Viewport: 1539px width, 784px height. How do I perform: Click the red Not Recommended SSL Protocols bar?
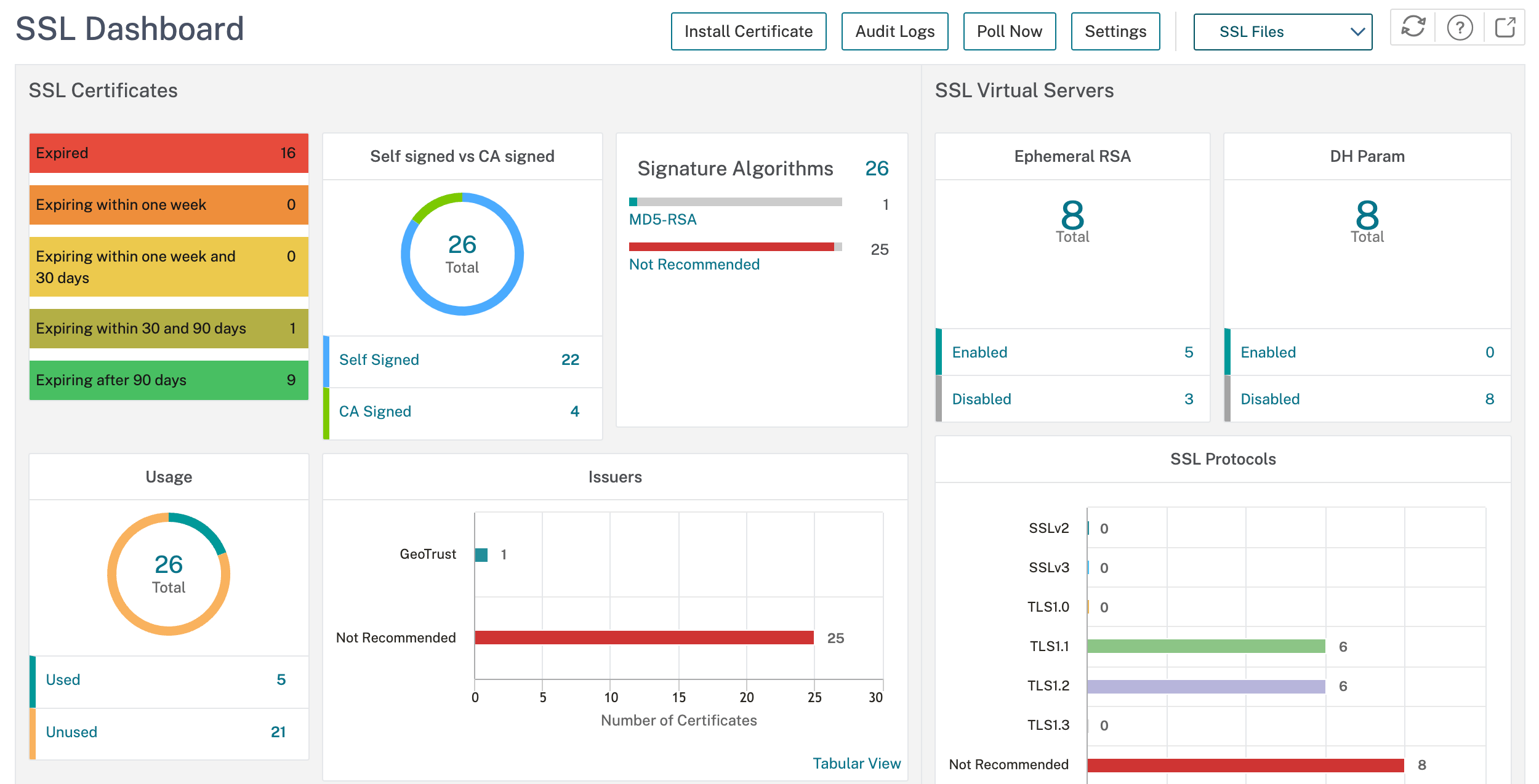tap(1246, 765)
